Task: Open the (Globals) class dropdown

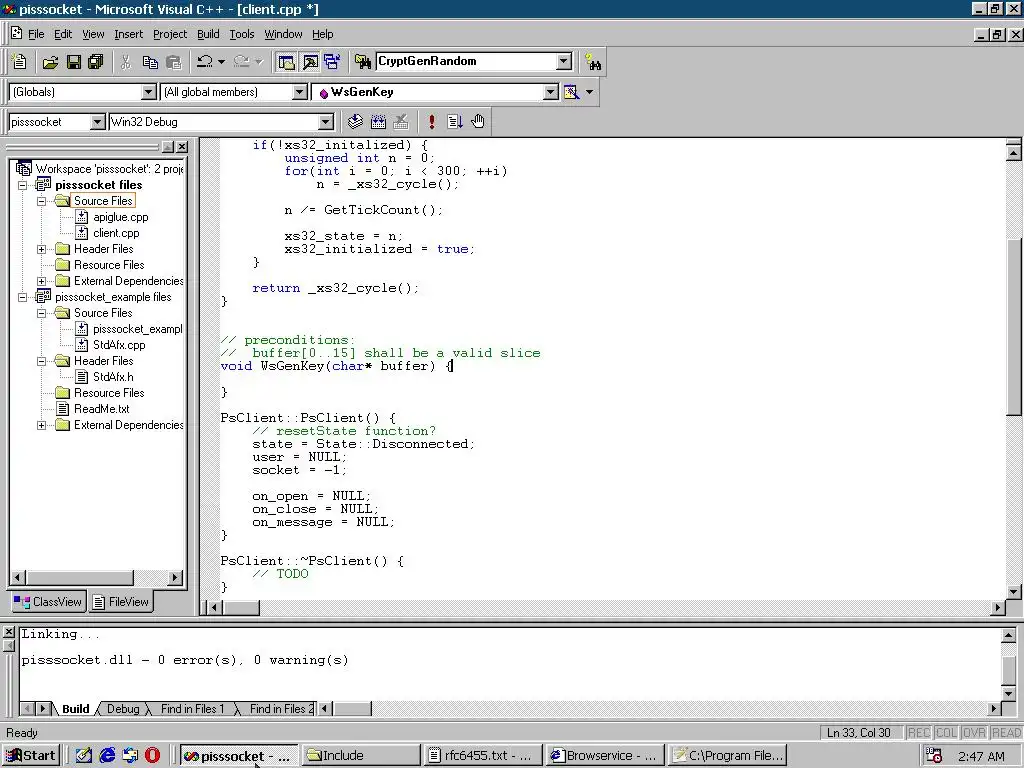Action: click(149, 92)
